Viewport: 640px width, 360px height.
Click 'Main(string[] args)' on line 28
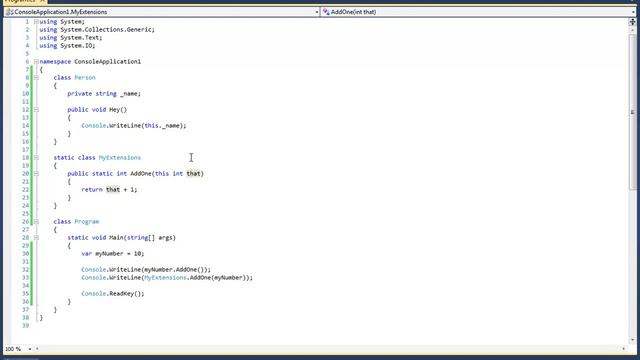[142, 238]
